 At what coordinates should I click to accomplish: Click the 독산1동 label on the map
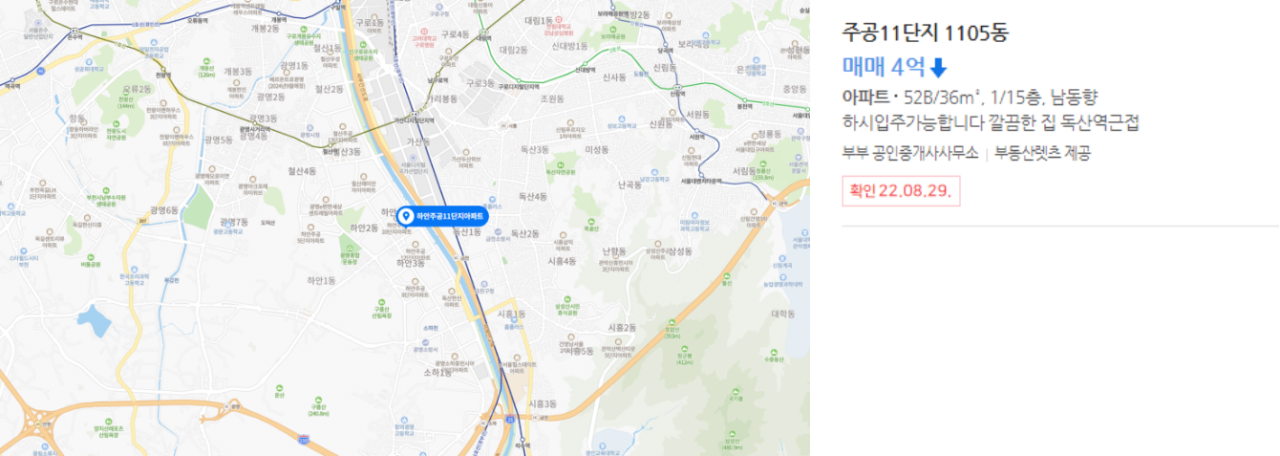pos(468,232)
